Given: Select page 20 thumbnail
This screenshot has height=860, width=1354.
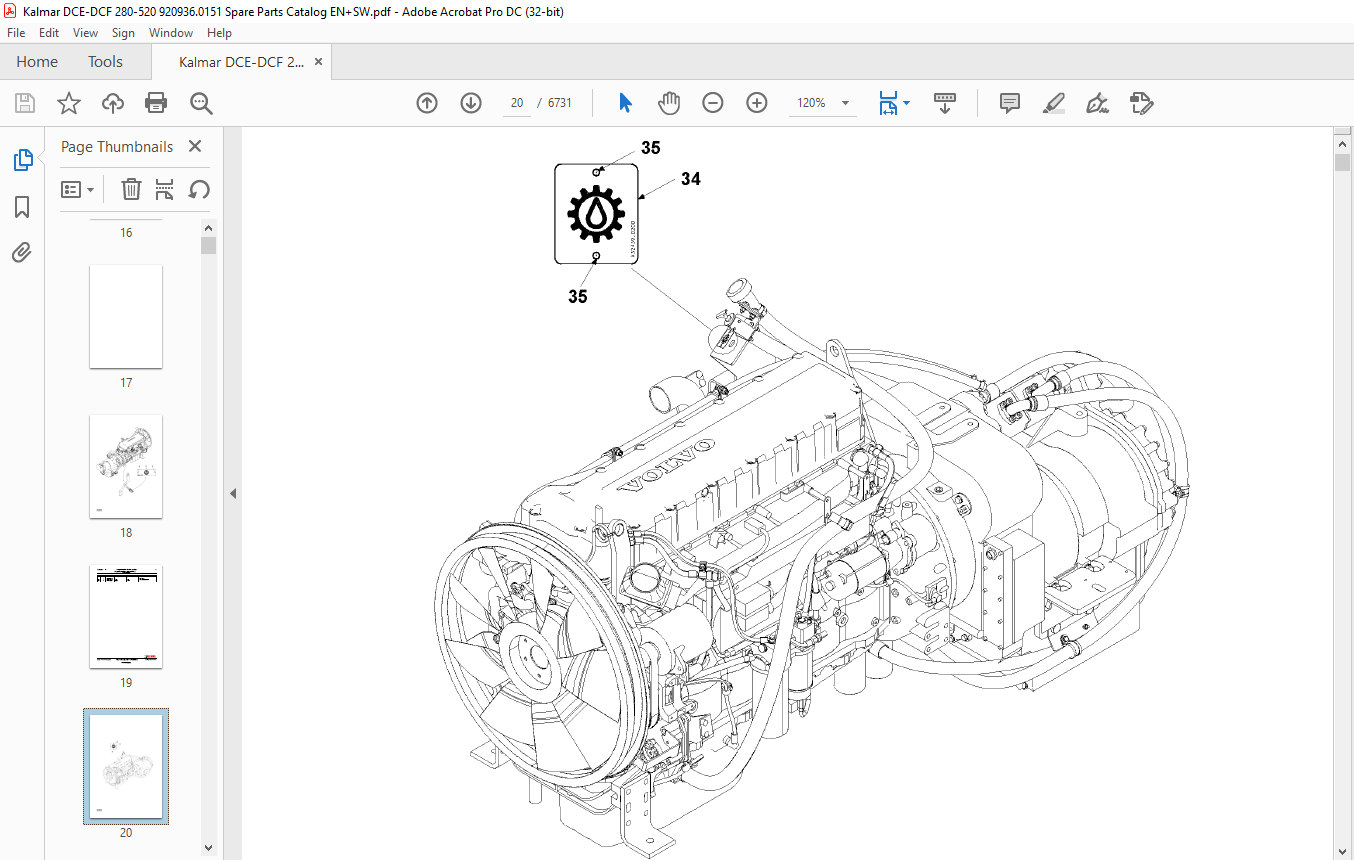Looking at the screenshot, I should [126, 766].
